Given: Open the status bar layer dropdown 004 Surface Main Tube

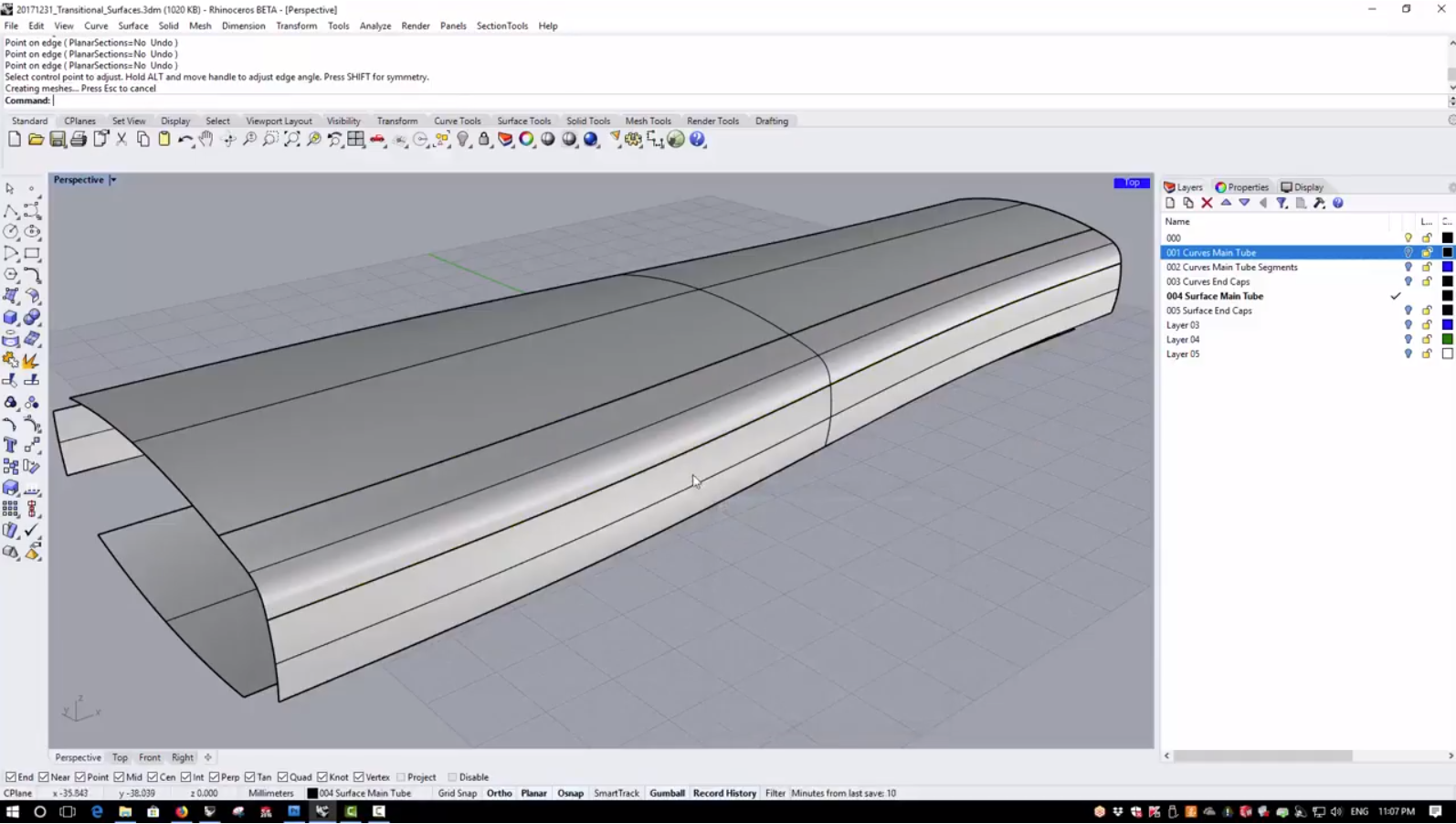Looking at the screenshot, I should click(x=359, y=794).
